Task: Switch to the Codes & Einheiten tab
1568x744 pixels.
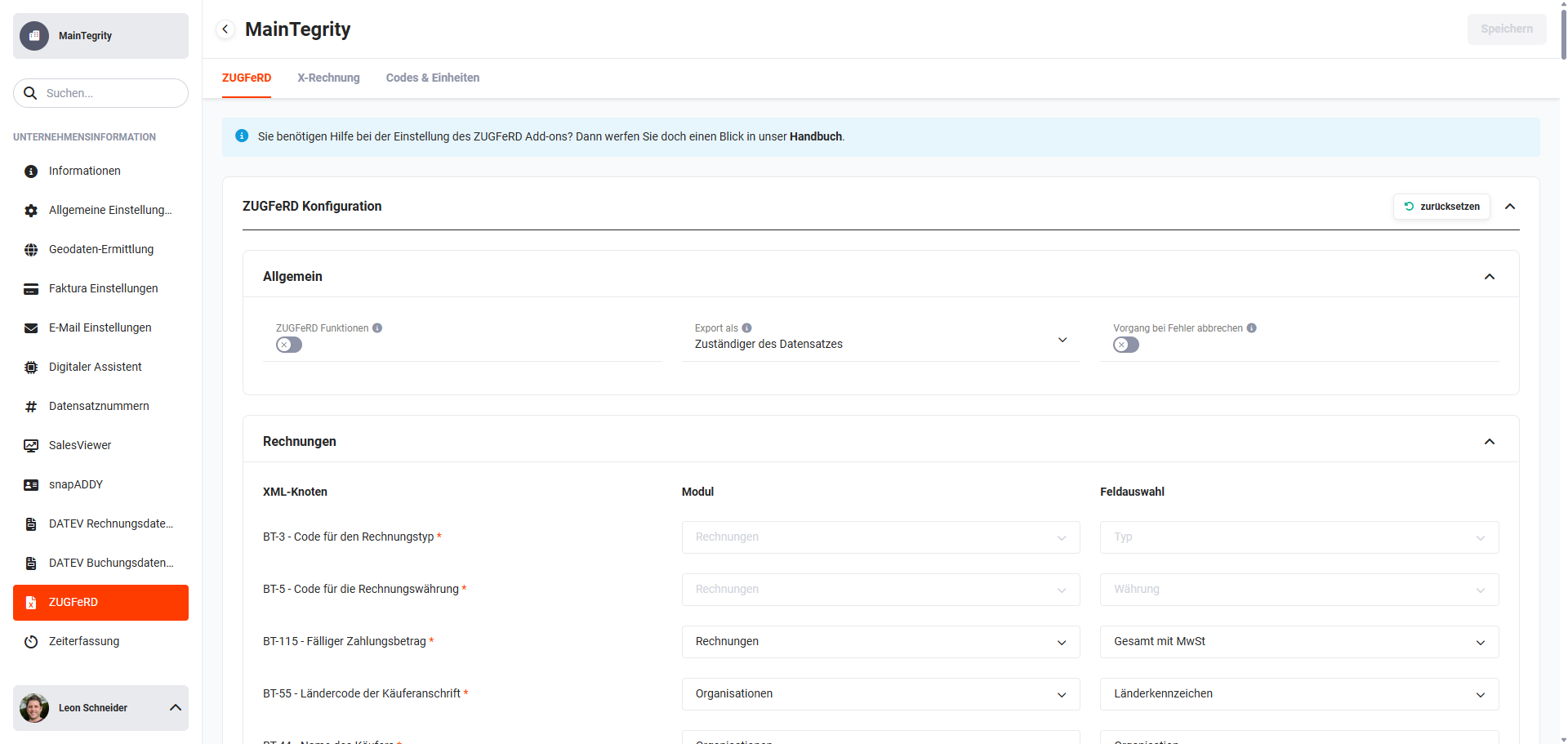Action: click(433, 78)
